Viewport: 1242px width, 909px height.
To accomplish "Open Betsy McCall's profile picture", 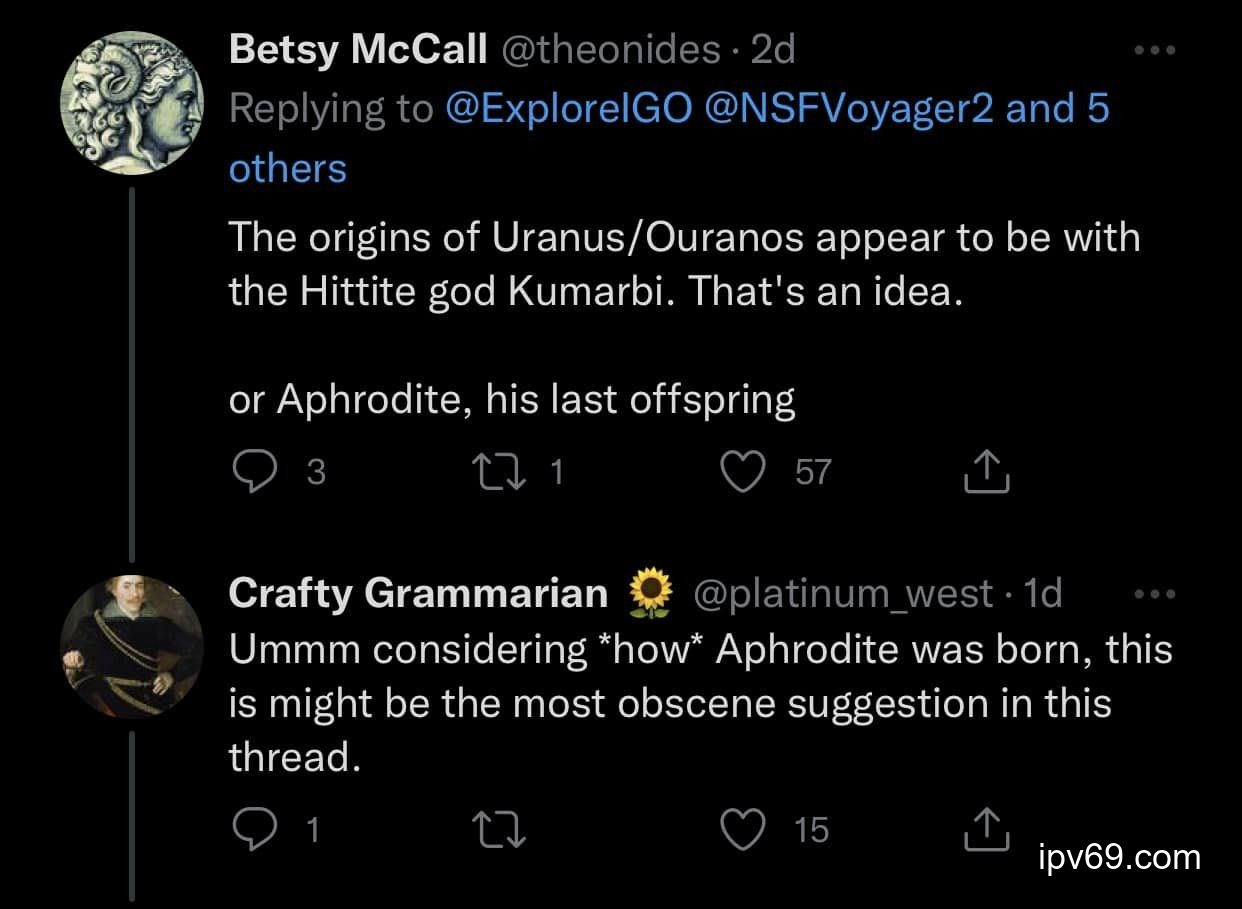I will [133, 101].
